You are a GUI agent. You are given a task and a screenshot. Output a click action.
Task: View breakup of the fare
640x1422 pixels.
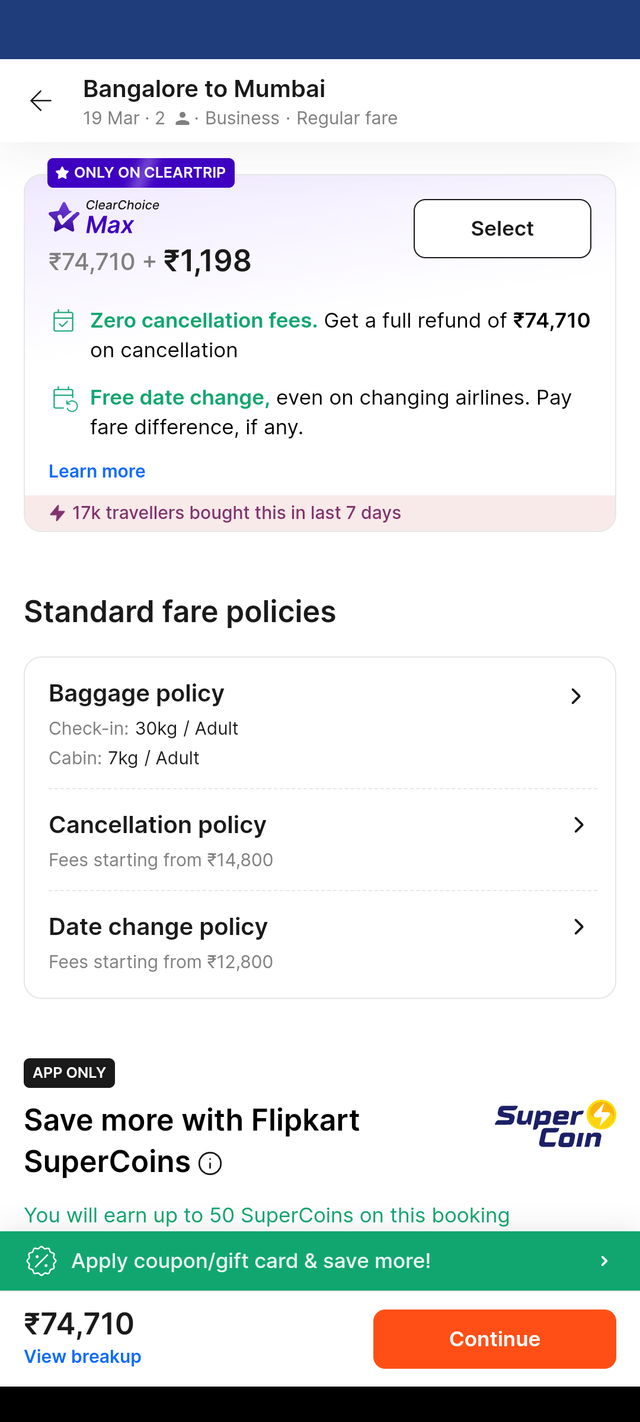(82, 1357)
